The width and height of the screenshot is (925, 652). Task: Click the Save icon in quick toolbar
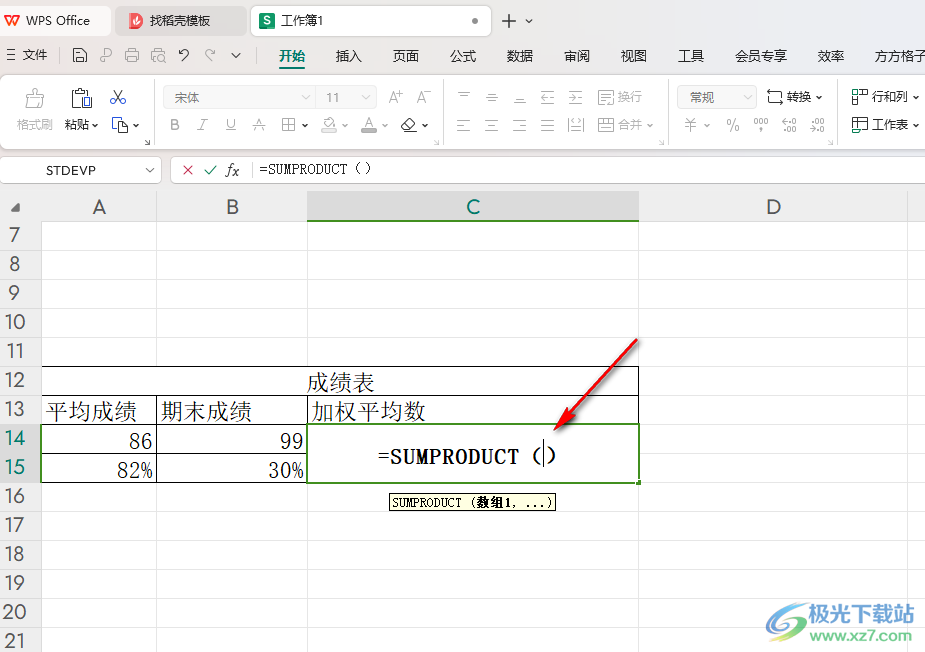(80, 55)
